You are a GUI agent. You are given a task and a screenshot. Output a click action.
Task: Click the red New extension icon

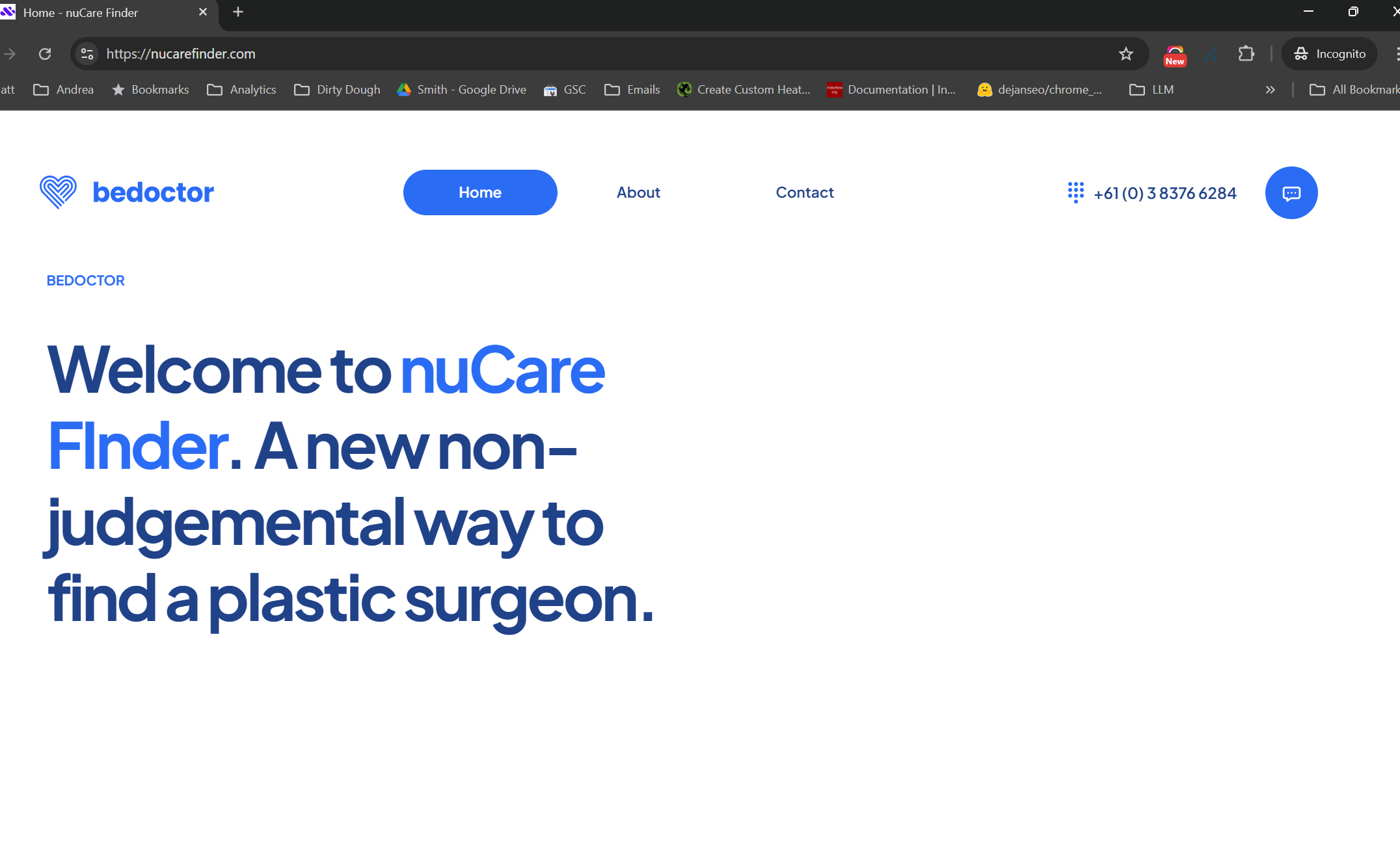pyautogui.click(x=1174, y=56)
